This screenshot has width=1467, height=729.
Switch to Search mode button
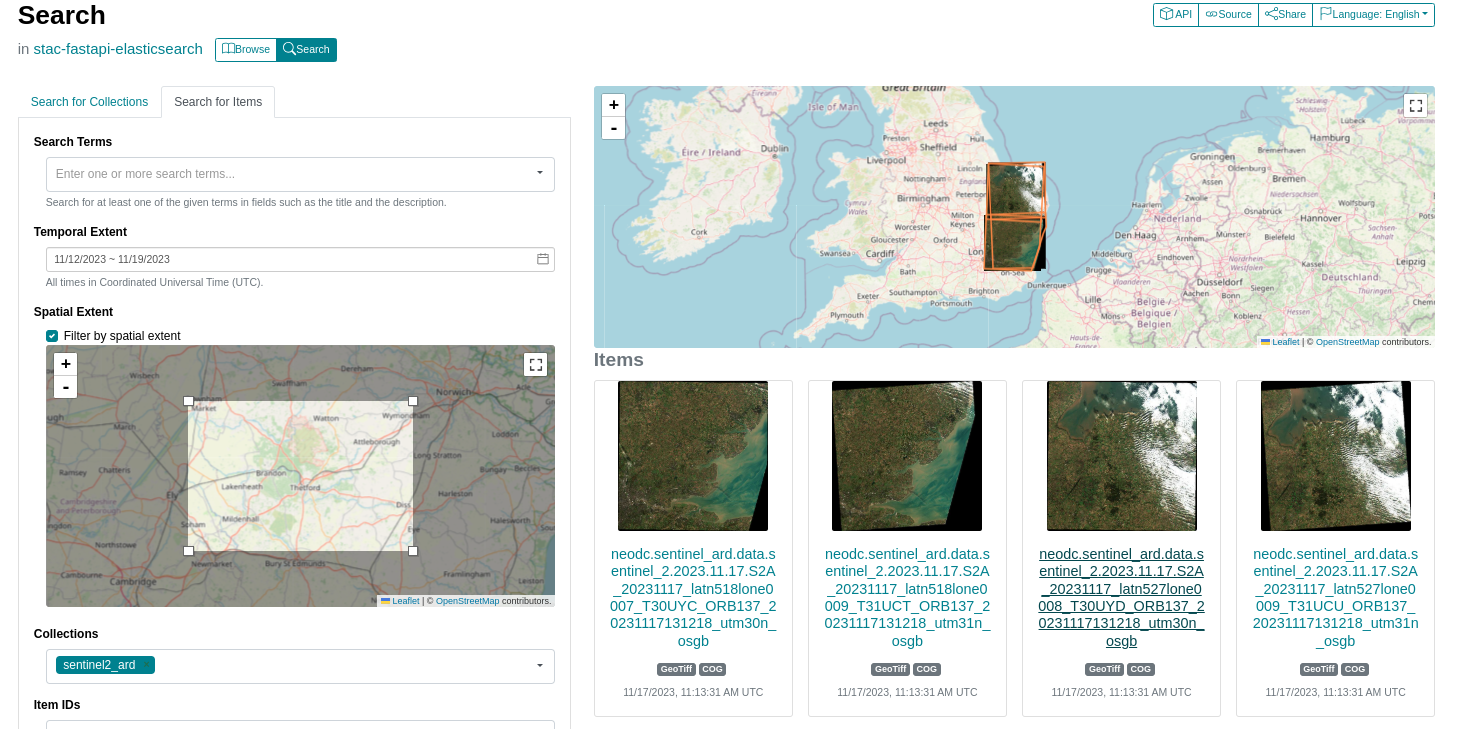pos(306,49)
